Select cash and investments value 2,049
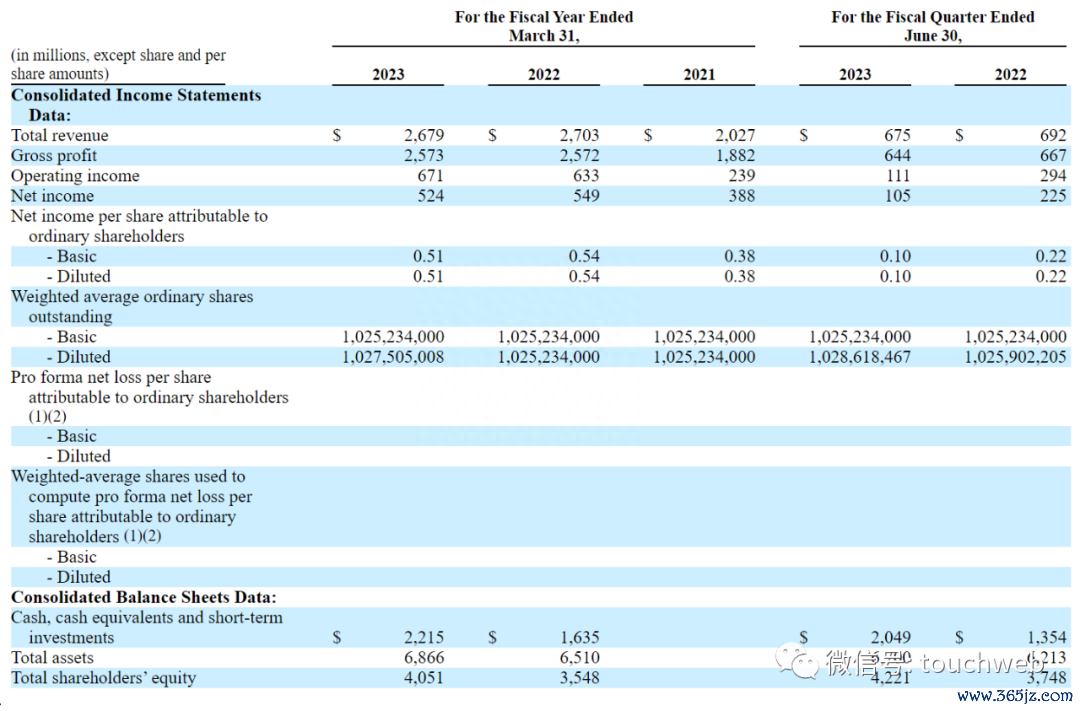This screenshot has height=711, width=1080. [x=891, y=637]
